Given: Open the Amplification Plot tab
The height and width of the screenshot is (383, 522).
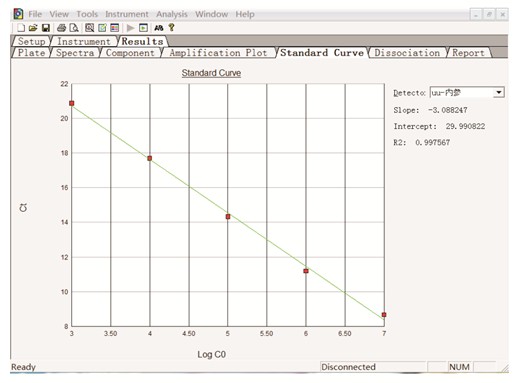Looking at the screenshot, I should pyautogui.click(x=218, y=53).
